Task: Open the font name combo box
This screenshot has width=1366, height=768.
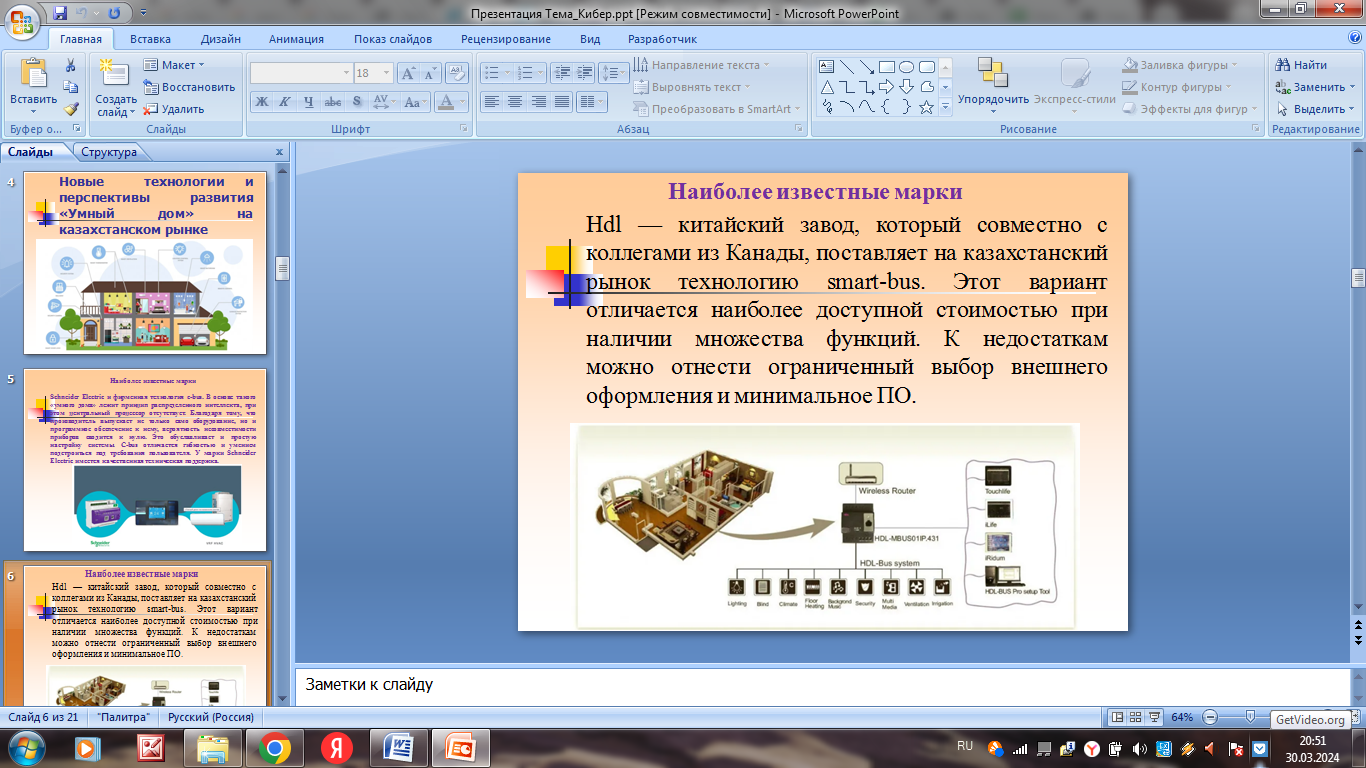Action: 301,73
